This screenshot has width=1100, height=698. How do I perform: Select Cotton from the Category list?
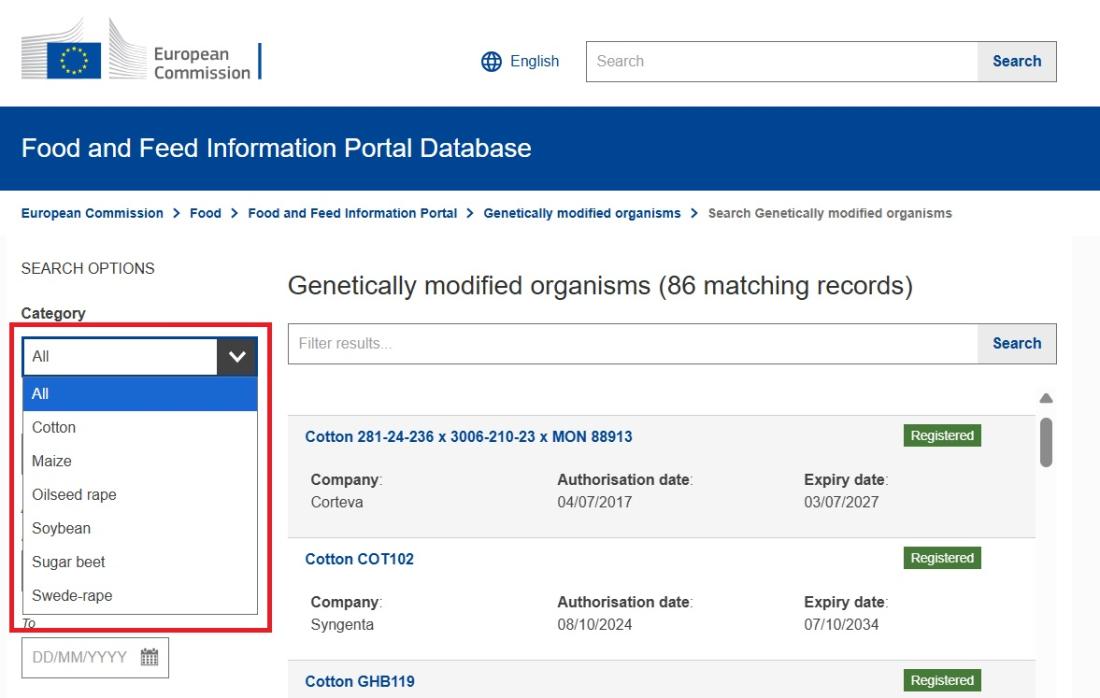click(x=54, y=427)
